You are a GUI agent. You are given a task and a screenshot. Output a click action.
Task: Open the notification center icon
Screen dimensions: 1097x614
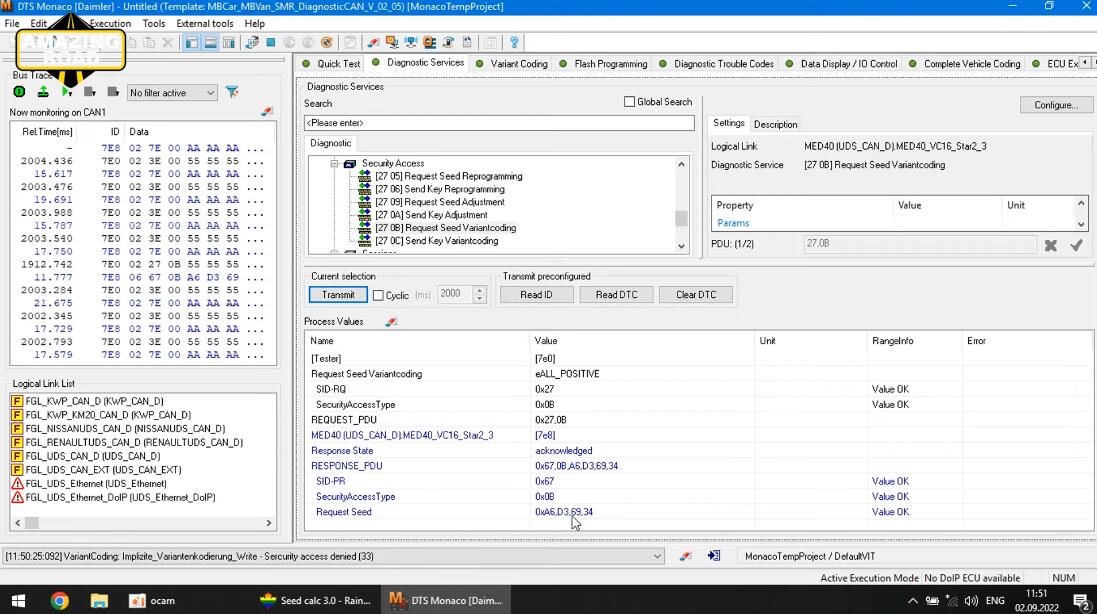[x=1080, y=600]
